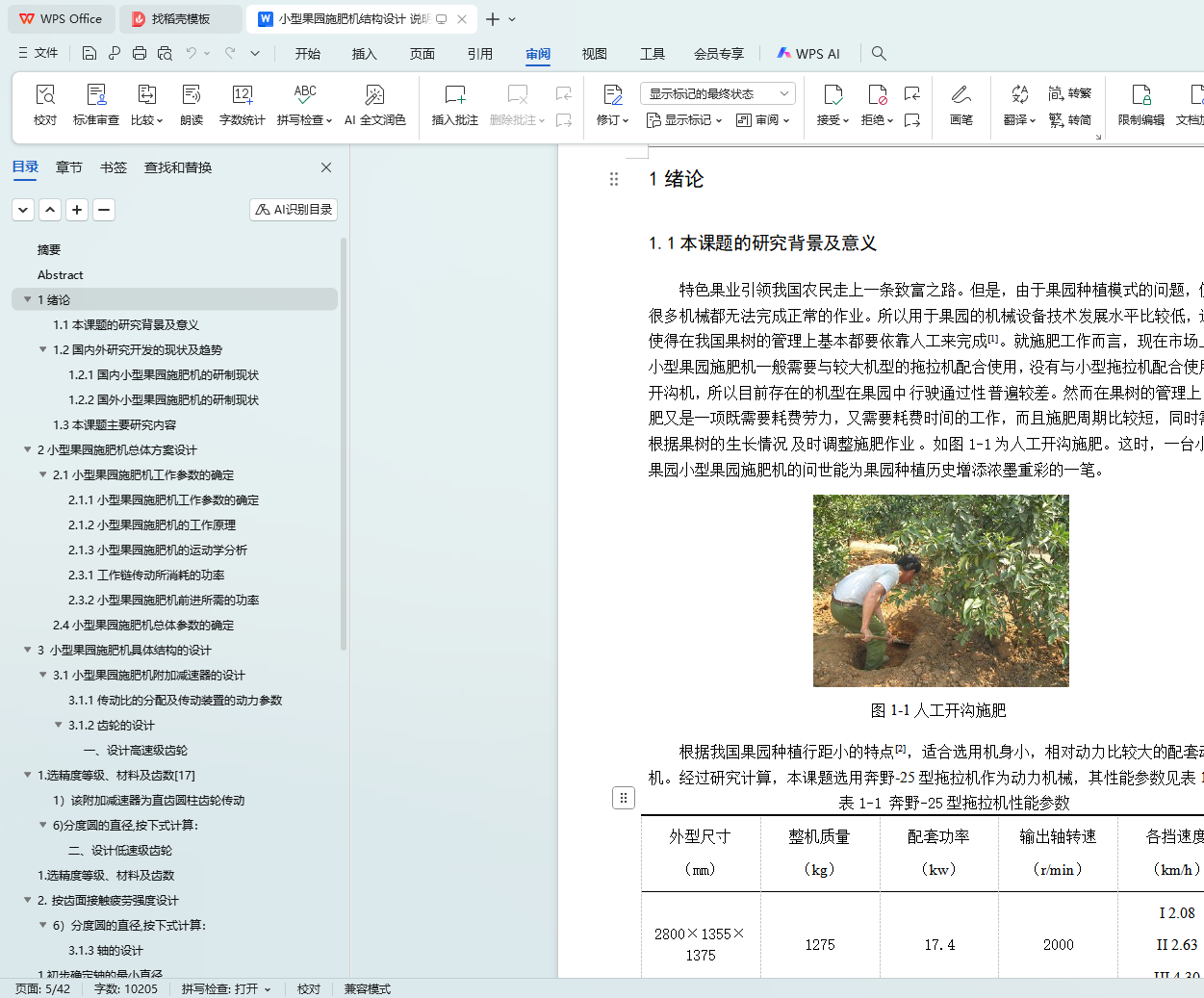
Task: Open the 页面 ribbon tab
Action: pyautogui.click(x=423, y=54)
